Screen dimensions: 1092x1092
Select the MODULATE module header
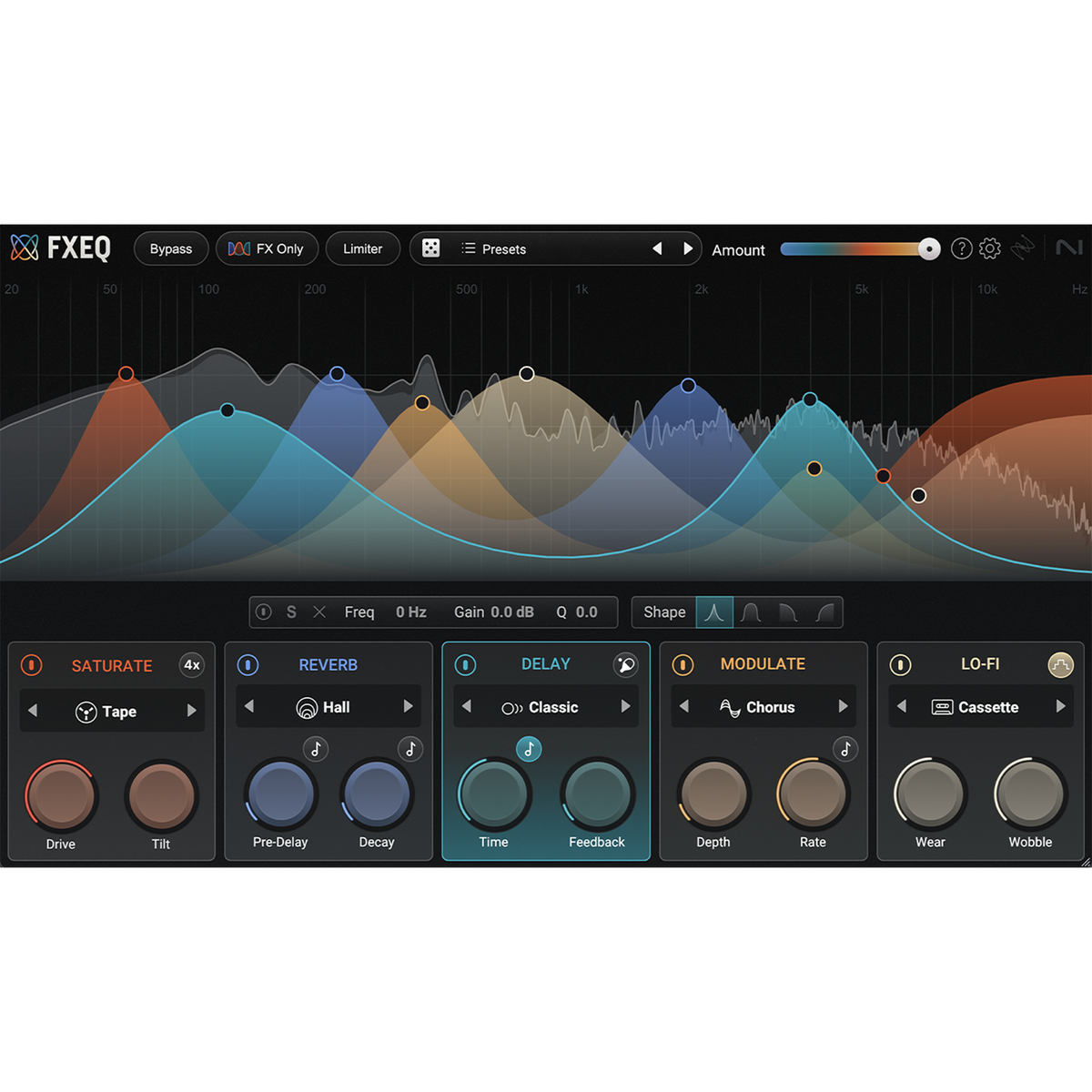(x=763, y=663)
